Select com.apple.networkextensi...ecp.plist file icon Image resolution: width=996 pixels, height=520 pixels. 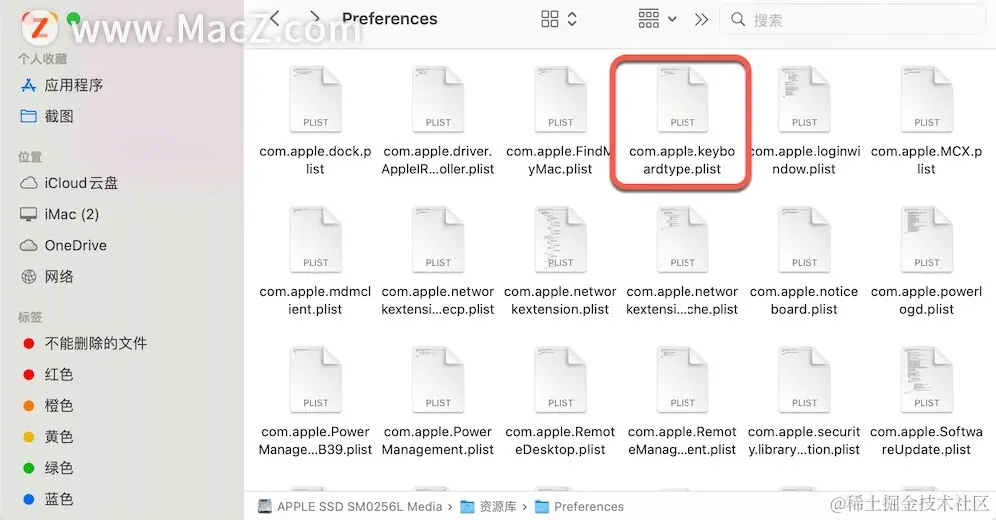438,239
